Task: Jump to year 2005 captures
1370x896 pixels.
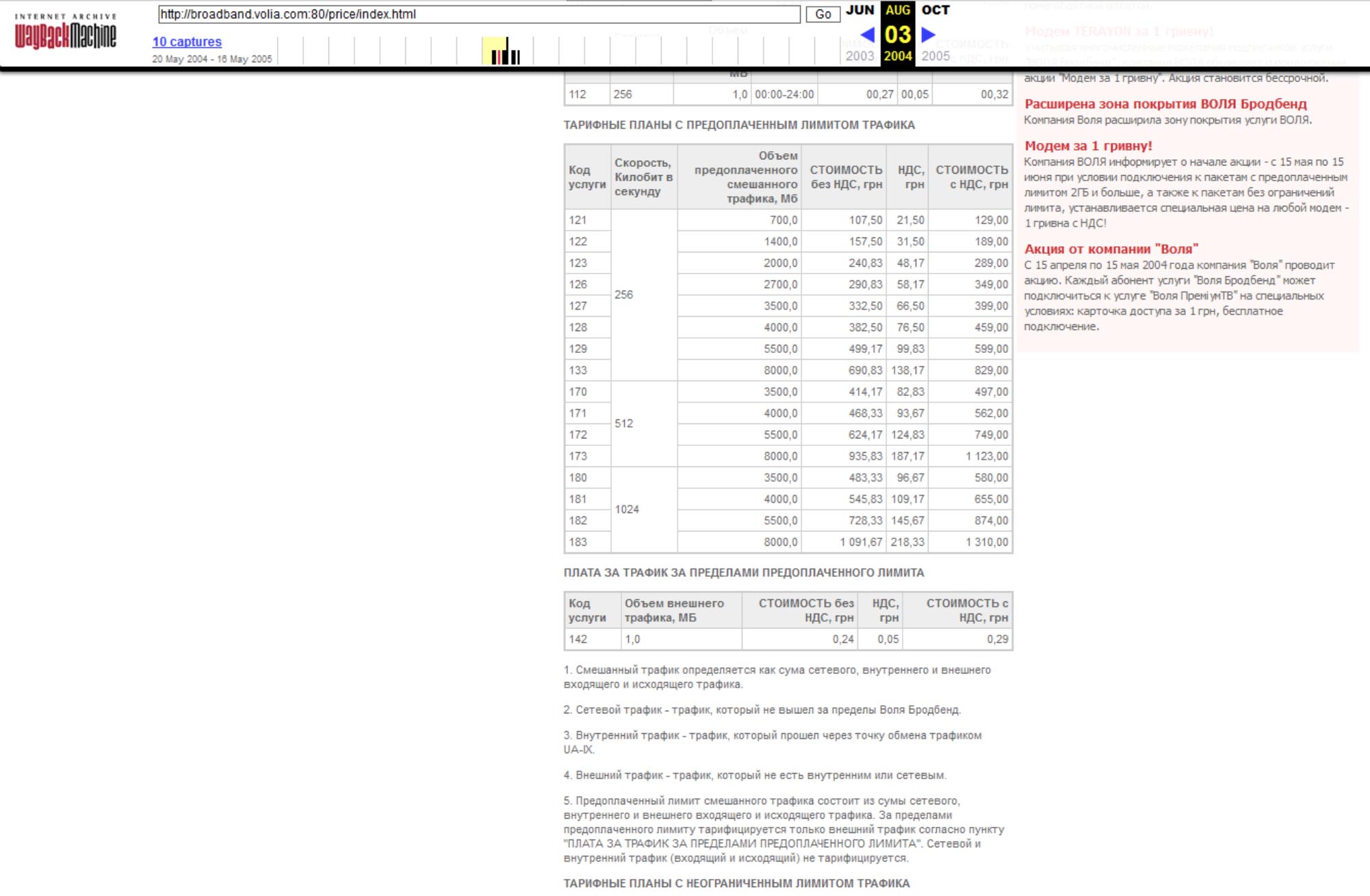Action: [935, 56]
